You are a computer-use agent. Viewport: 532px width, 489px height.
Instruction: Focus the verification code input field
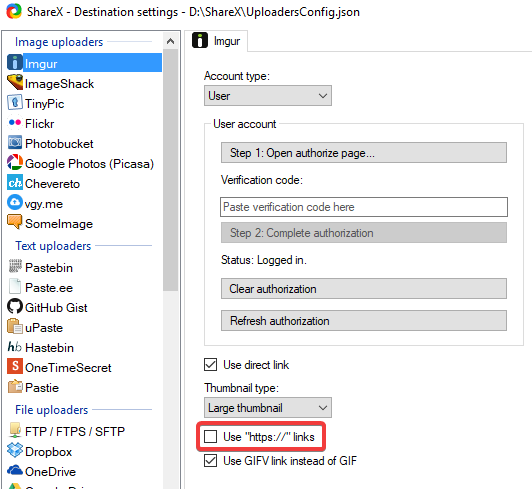364,207
